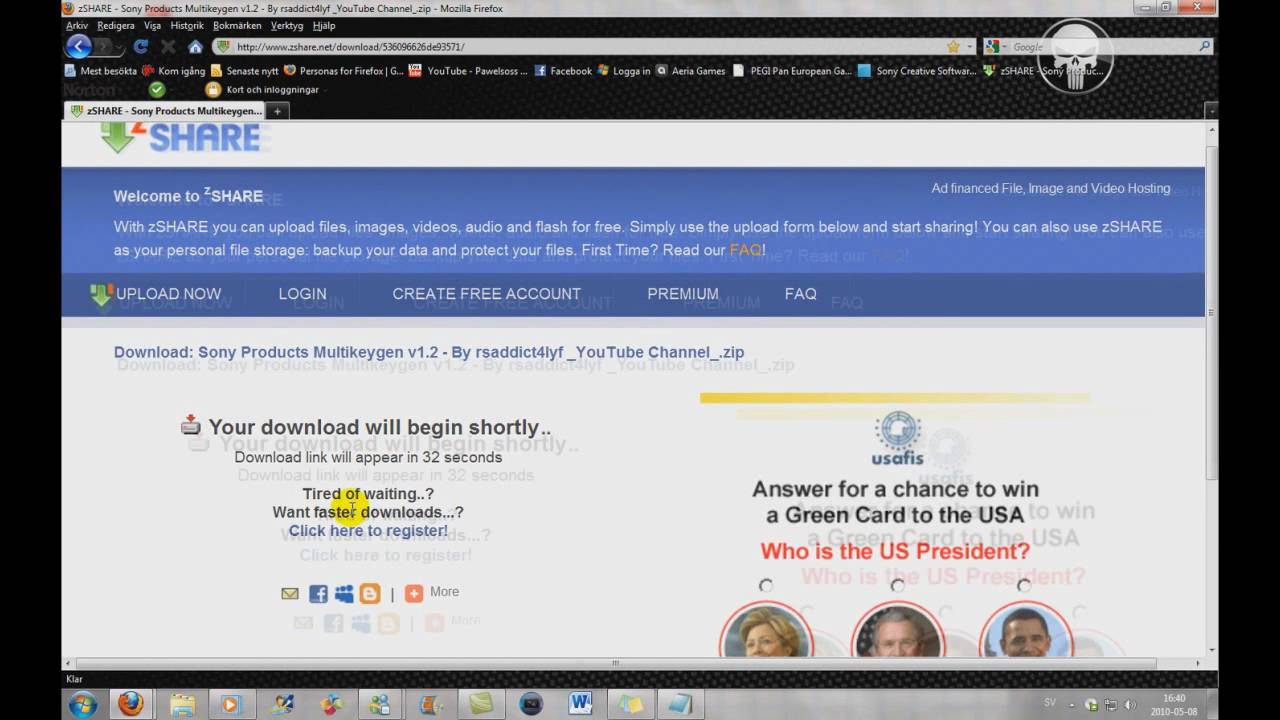
Task: Click the Firefox taskbar icon
Action: pyautogui.click(x=131, y=704)
